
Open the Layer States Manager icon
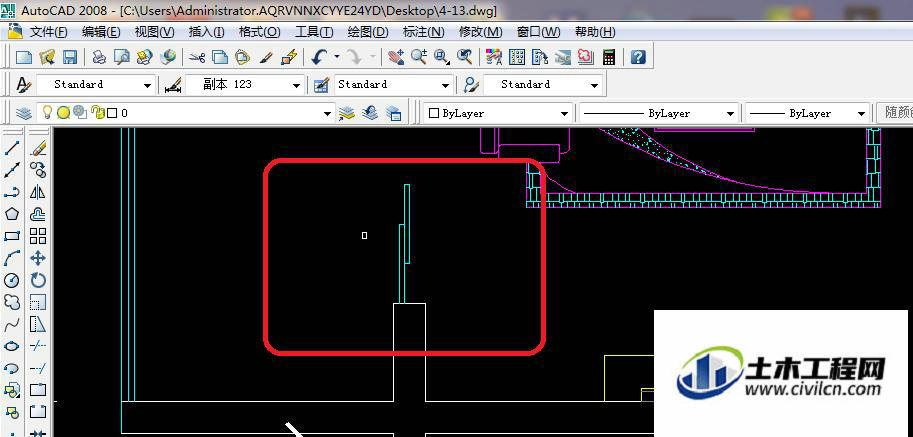[394, 113]
